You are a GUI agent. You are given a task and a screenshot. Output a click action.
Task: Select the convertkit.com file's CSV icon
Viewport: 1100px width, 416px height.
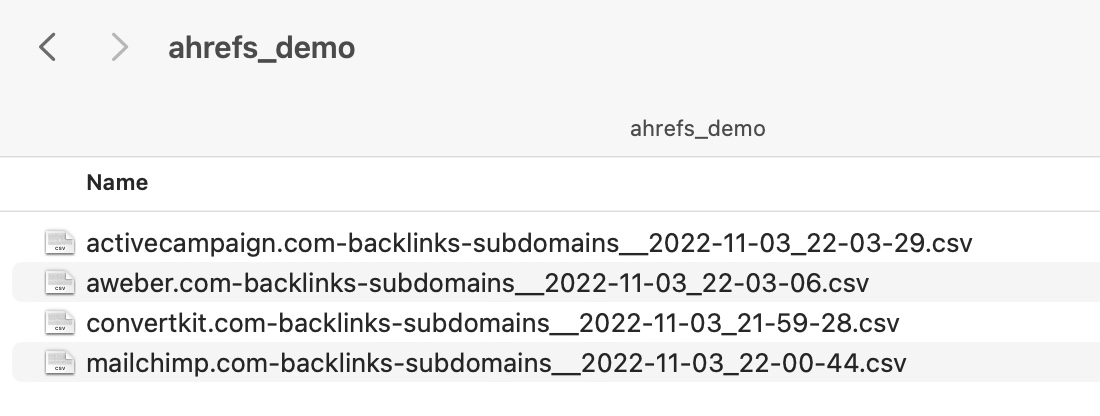[x=60, y=322]
